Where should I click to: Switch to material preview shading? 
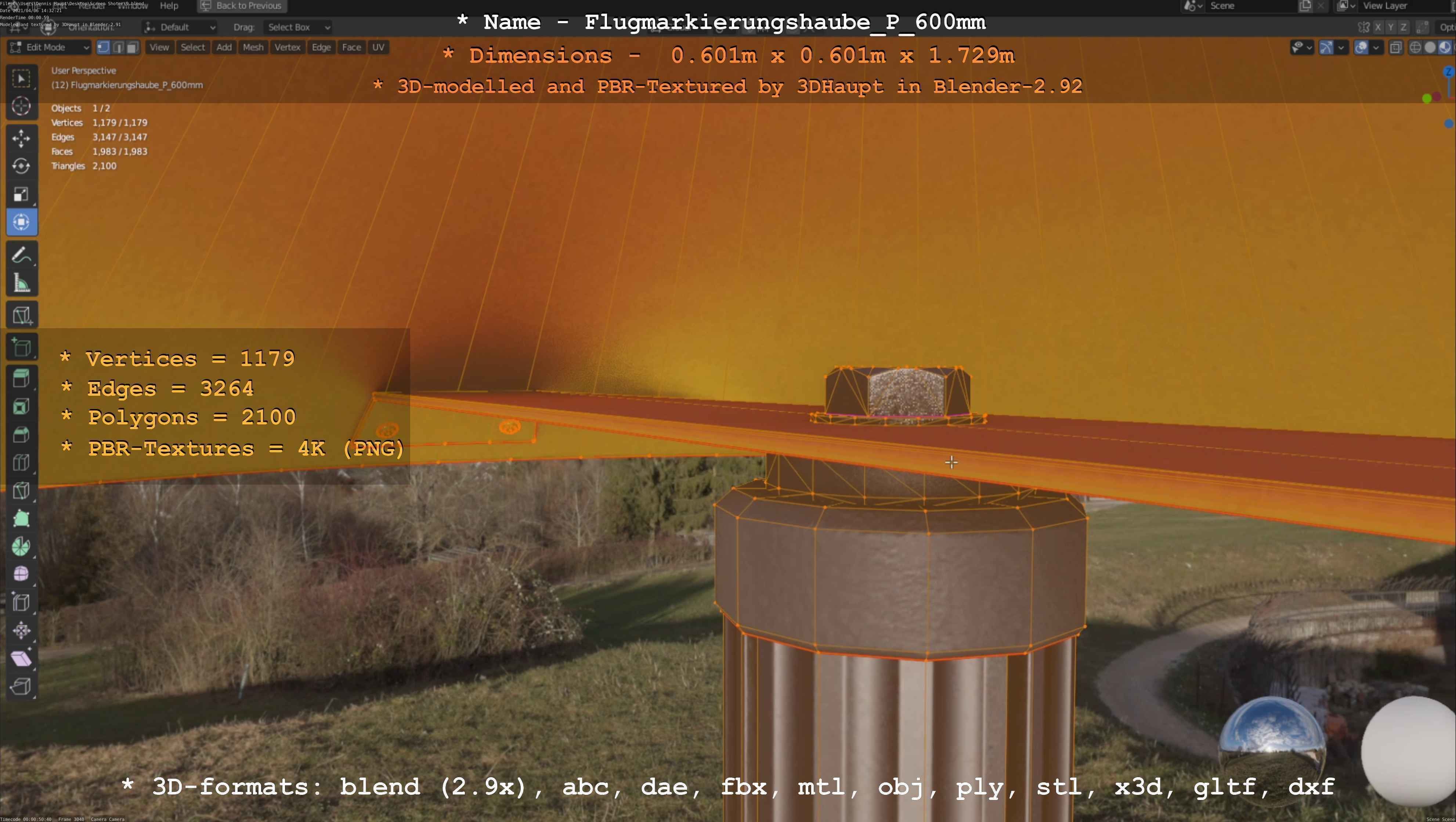[x=1445, y=47]
